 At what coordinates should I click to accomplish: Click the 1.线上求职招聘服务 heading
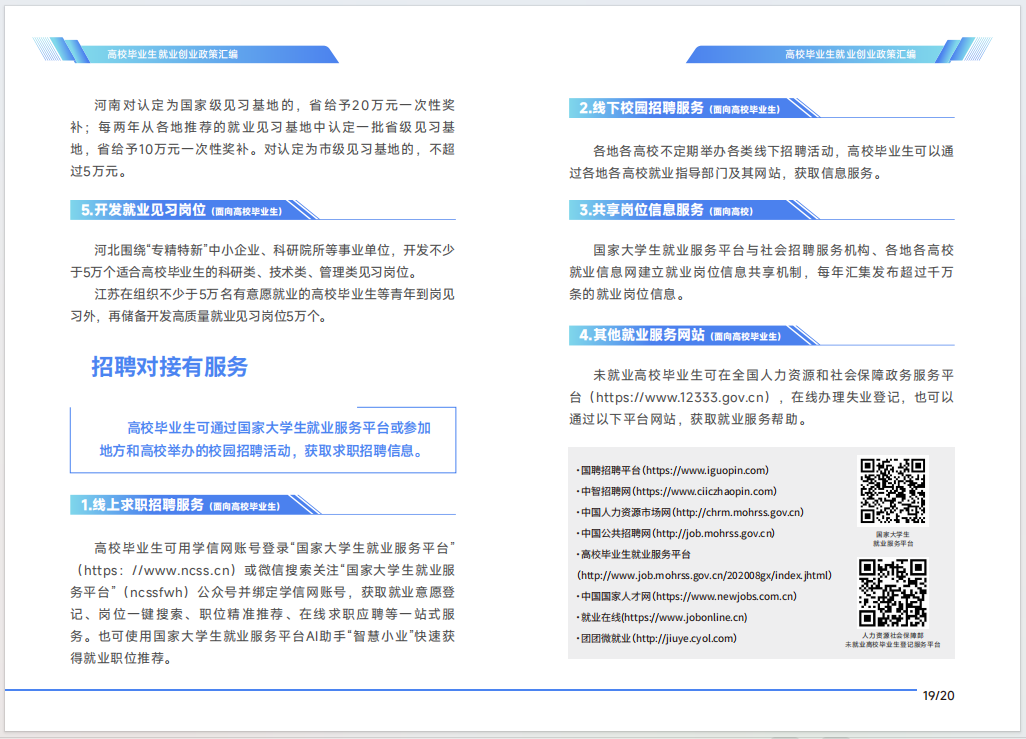tap(143, 505)
